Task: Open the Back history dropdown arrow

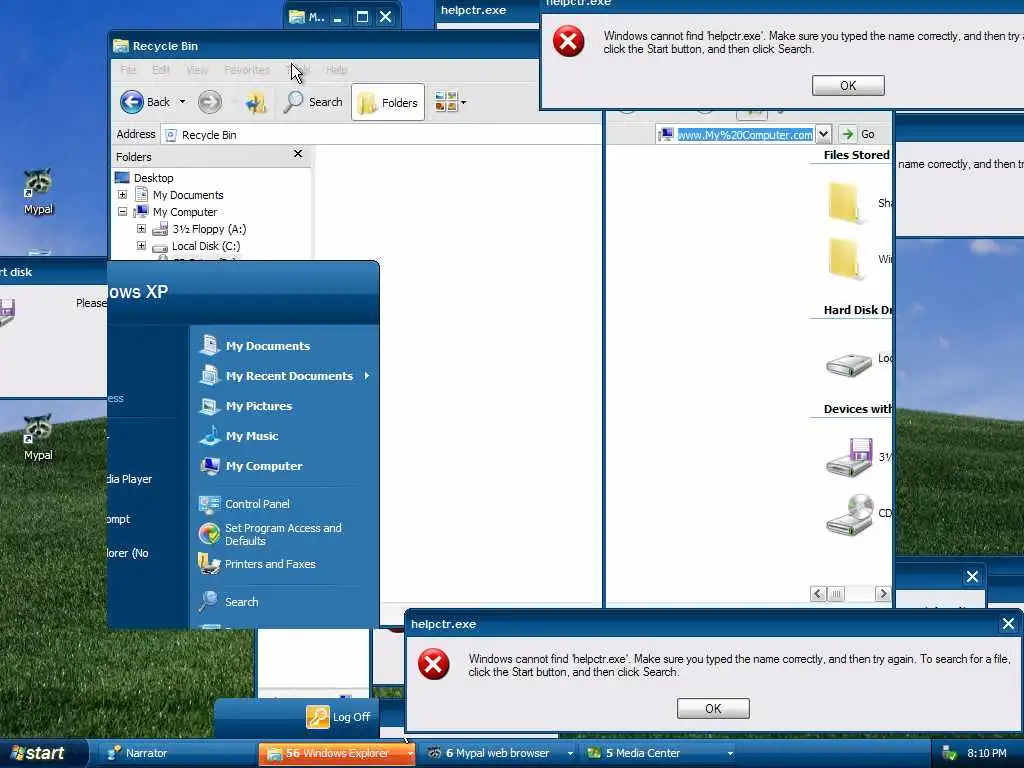Action: (x=182, y=102)
